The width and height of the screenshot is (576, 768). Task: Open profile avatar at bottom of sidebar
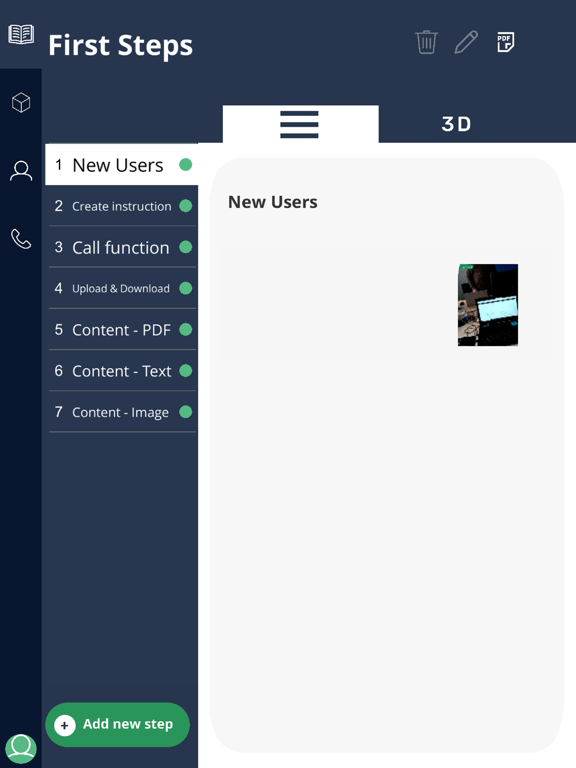[x=21, y=748]
